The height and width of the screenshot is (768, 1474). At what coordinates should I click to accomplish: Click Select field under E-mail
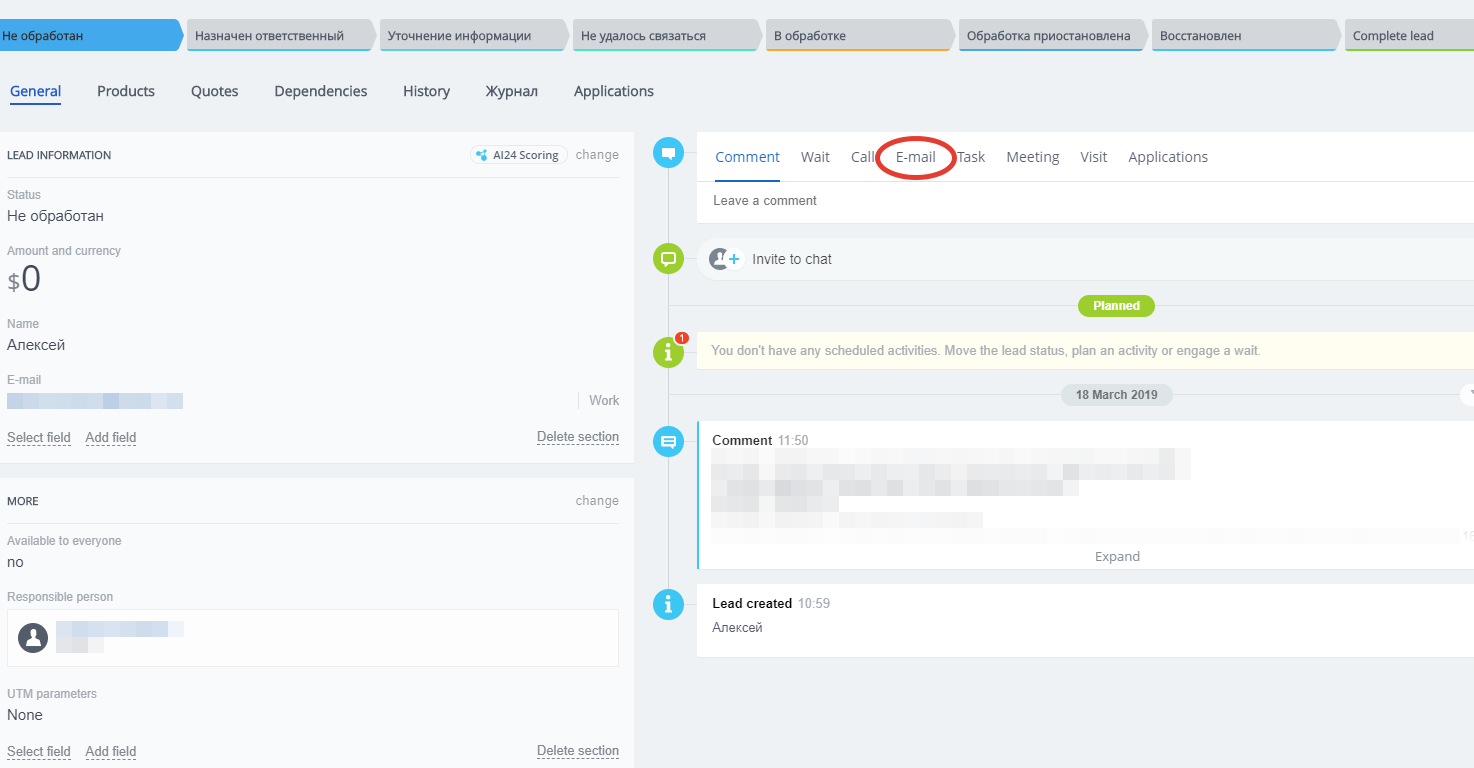click(39, 438)
